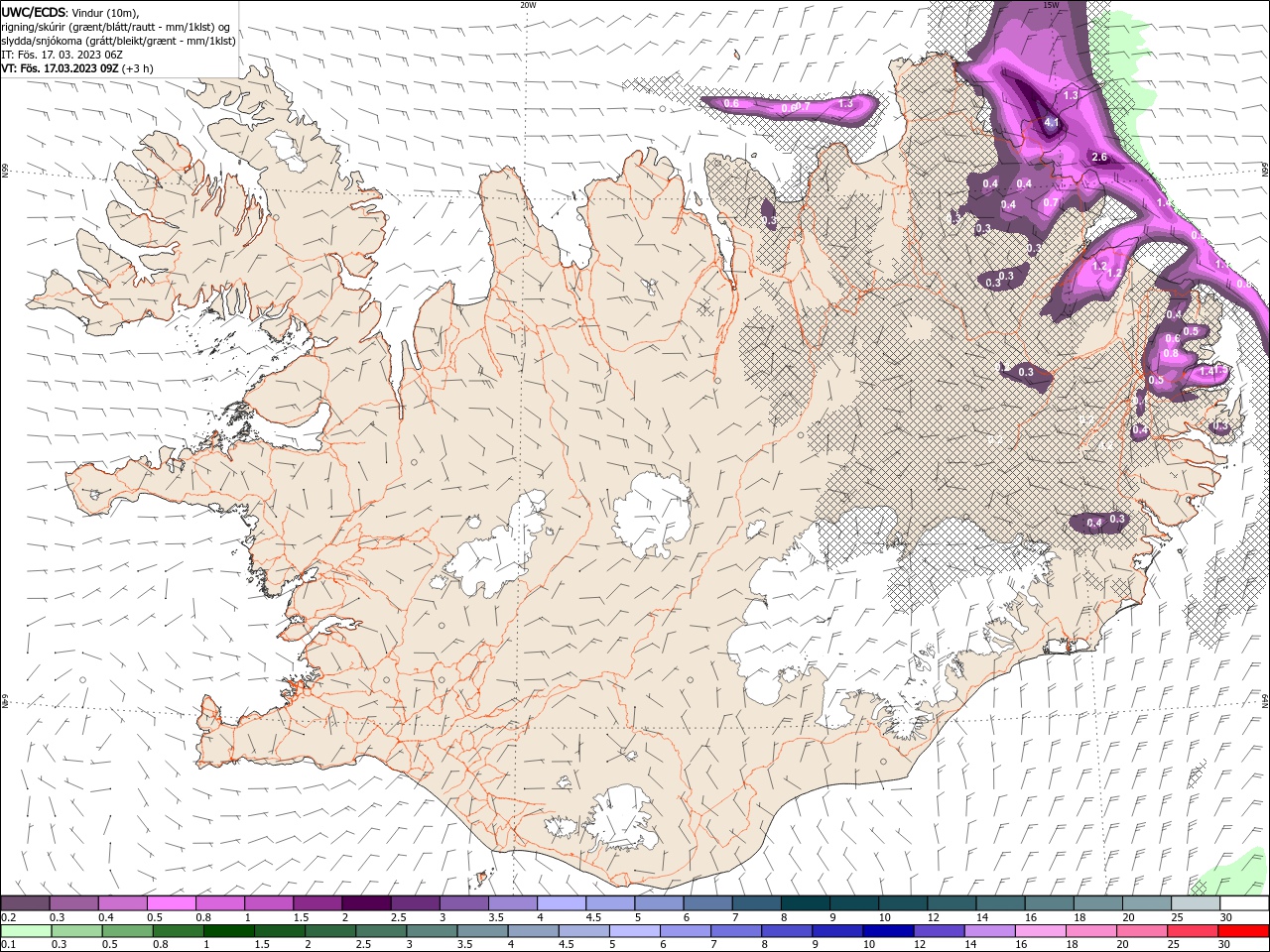1270x952 pixels.
Task: Select upper scale swatch between 0.3 and 0.4
Action: tap(74, 903)
